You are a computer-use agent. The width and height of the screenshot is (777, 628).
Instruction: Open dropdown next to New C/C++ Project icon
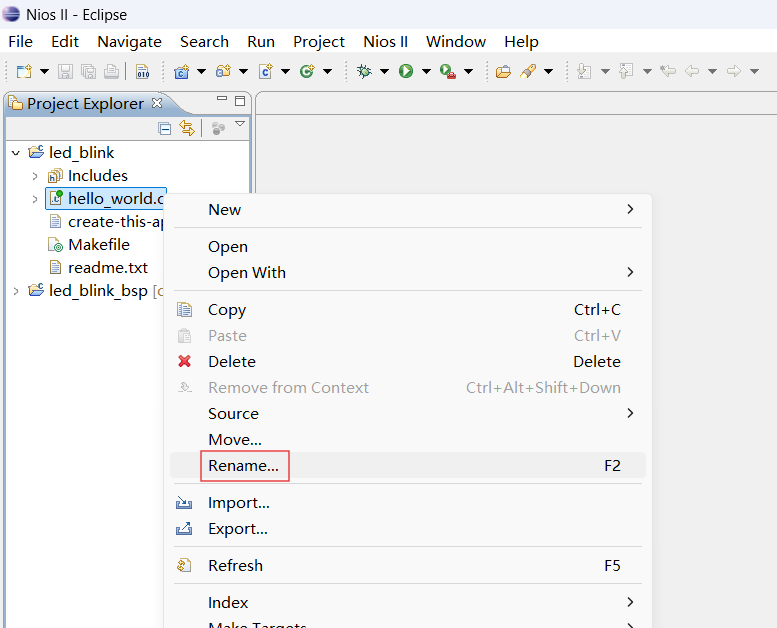coord(201,71)
